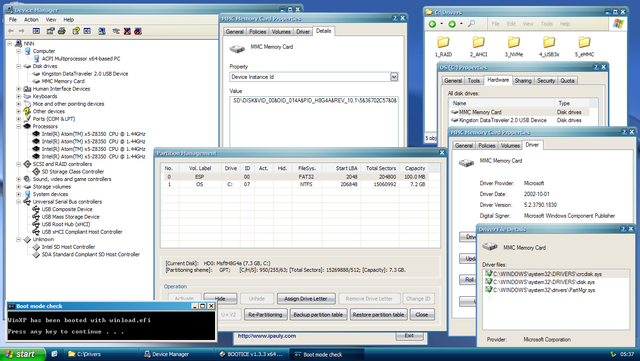Open the 4_USB3x folder in C:\Drivers
The width and height of the screenshot is (640, 361).
(x=549, y=46)
